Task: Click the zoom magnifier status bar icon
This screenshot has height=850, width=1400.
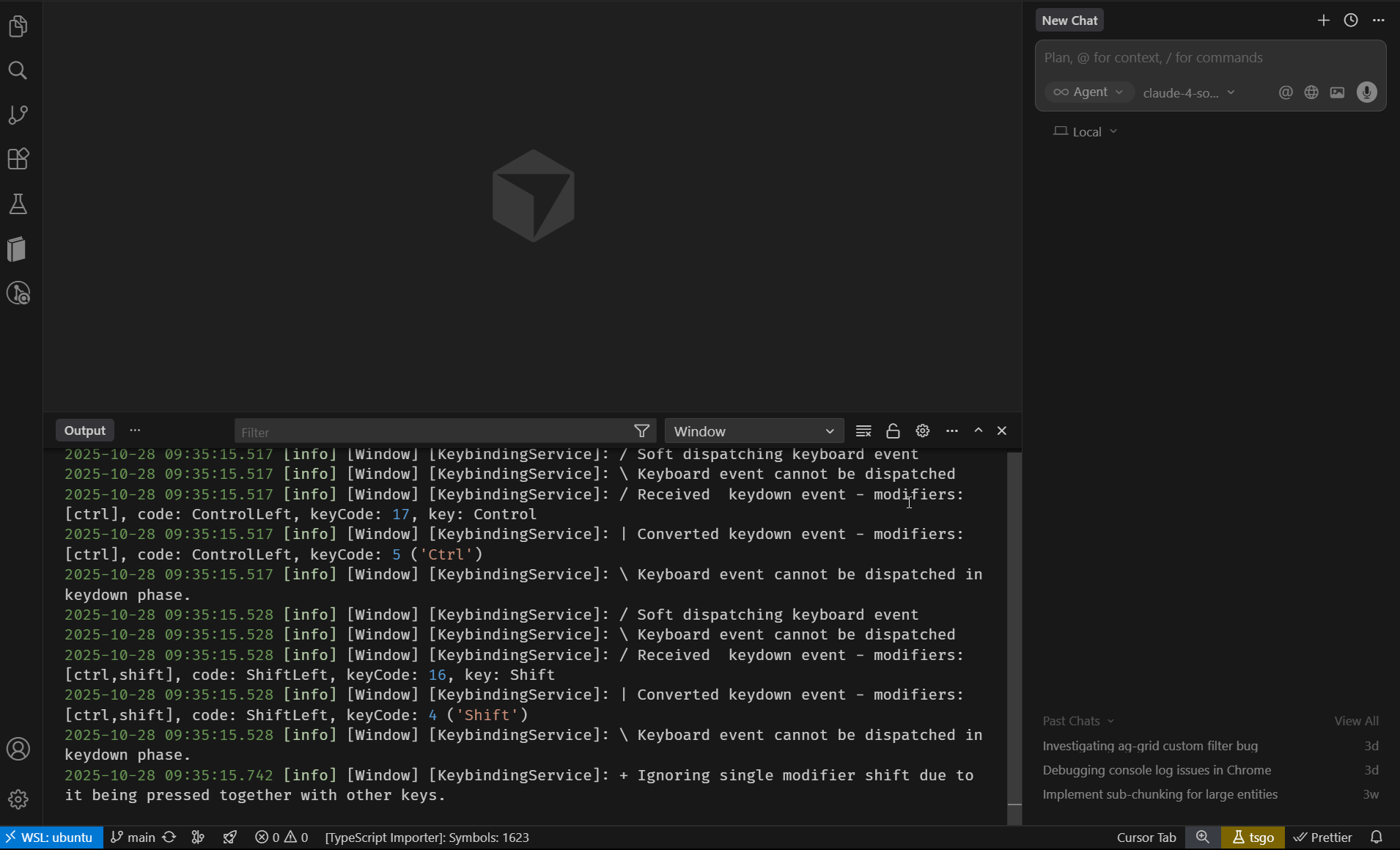Action: pyautogui.click(x=1203, y=838)
